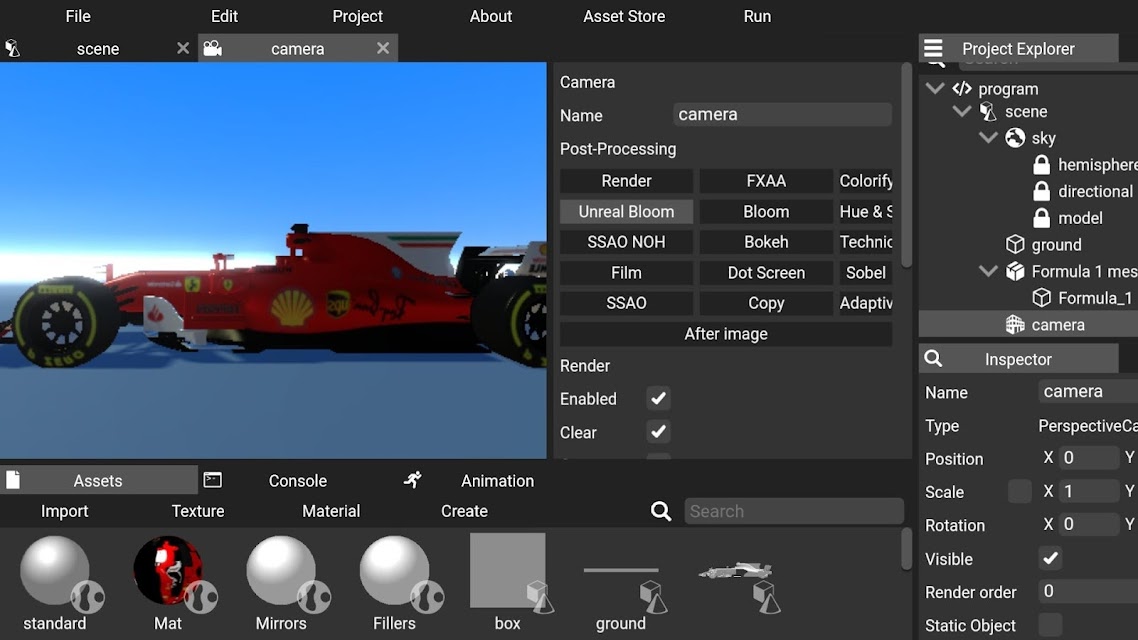1138x640 pixels.
Task: Open the Material assets menu
Action: pyautogui.click(x=331, y=511)
